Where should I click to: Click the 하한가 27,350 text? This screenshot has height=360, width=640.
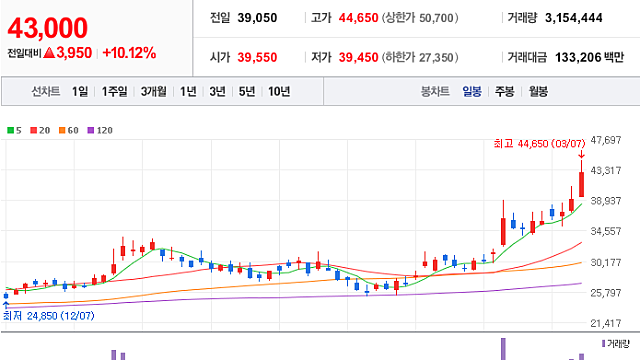[x=420, y=57]
